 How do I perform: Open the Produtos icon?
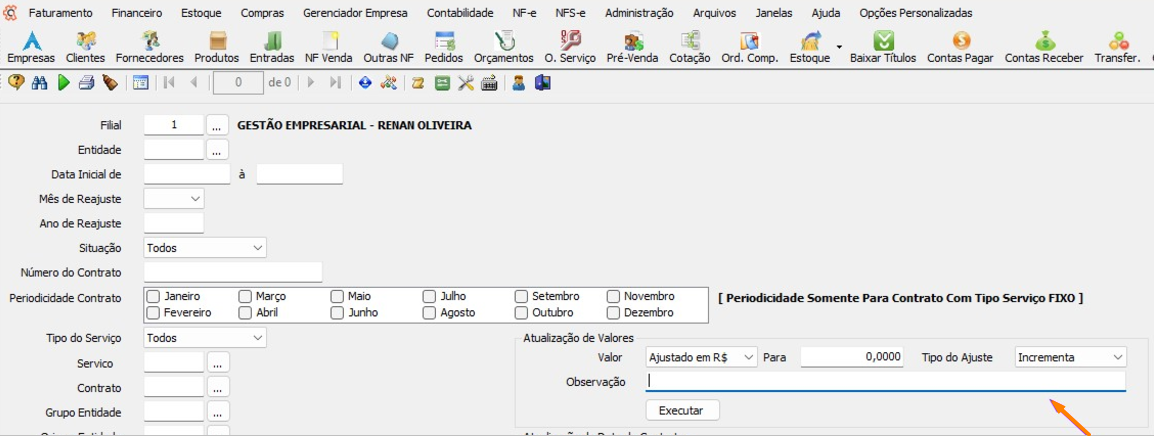(216, 47)
